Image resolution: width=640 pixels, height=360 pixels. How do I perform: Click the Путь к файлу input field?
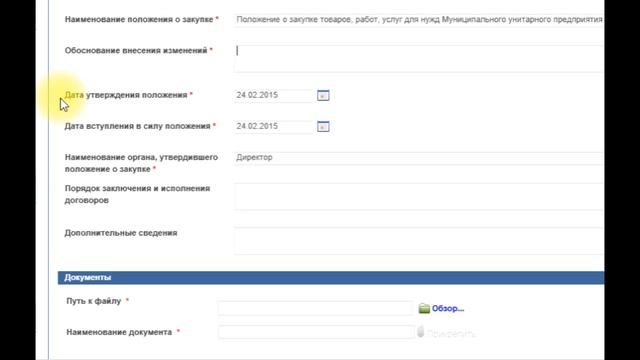[316, 308]
